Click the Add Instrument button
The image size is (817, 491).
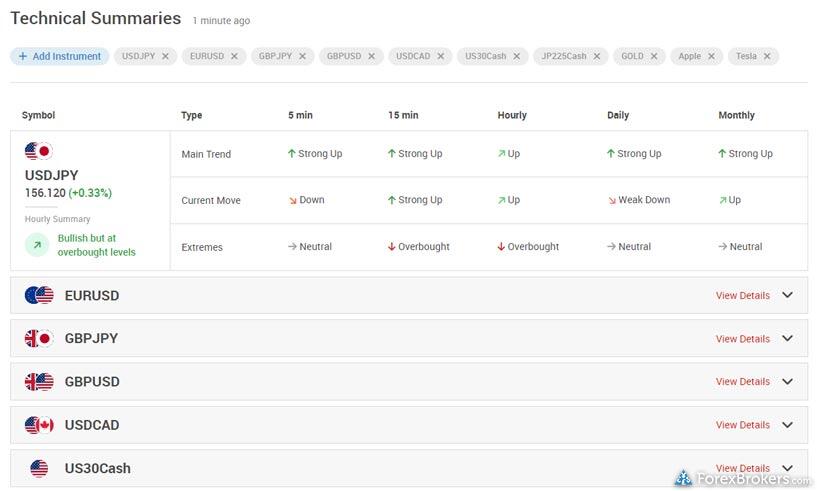[59, 57]
